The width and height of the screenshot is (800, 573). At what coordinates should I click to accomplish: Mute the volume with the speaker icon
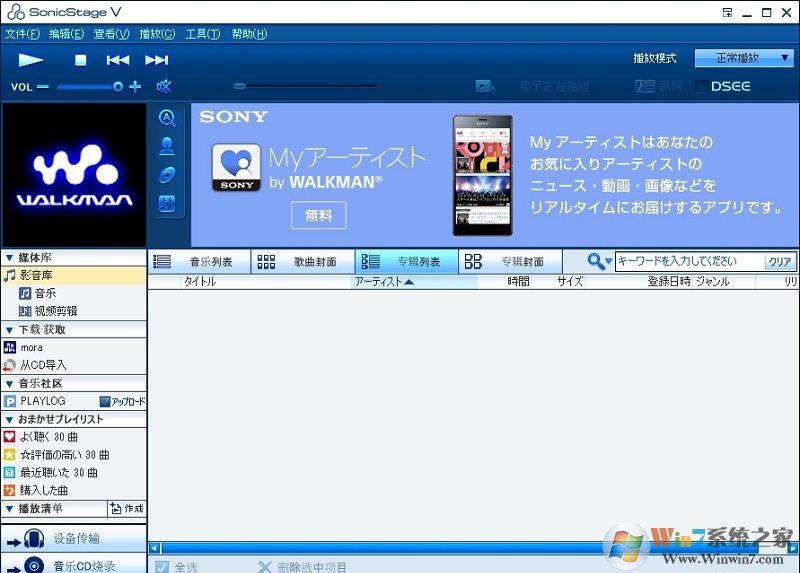point(164,87)
